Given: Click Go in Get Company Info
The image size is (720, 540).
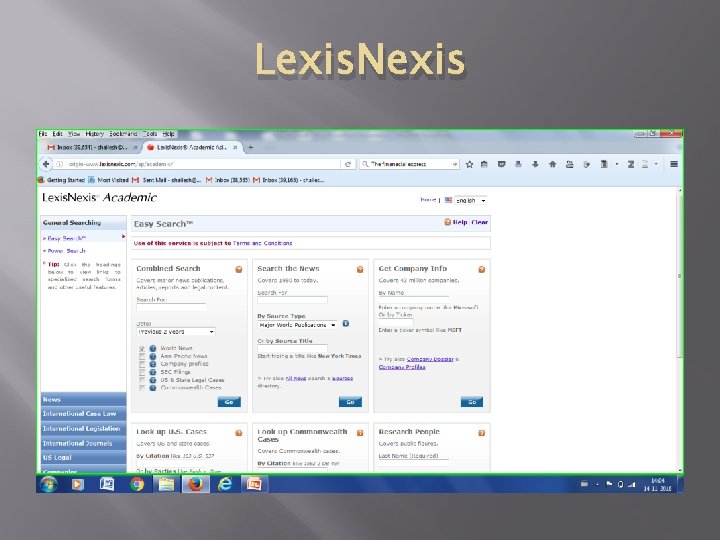Looking at the screenshot, I should point(472,402).
